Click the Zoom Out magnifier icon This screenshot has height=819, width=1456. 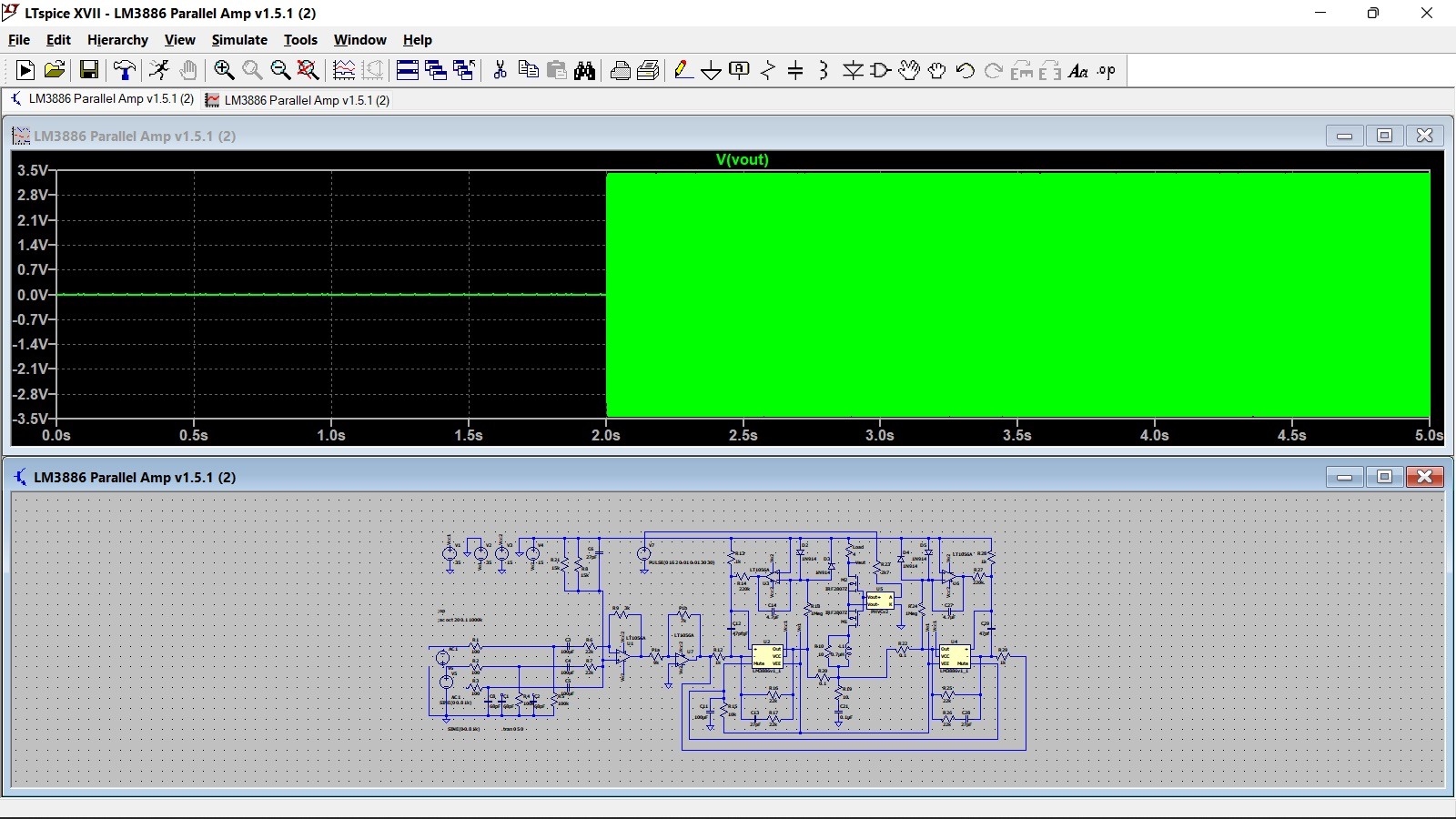click(x=280, y=70)
